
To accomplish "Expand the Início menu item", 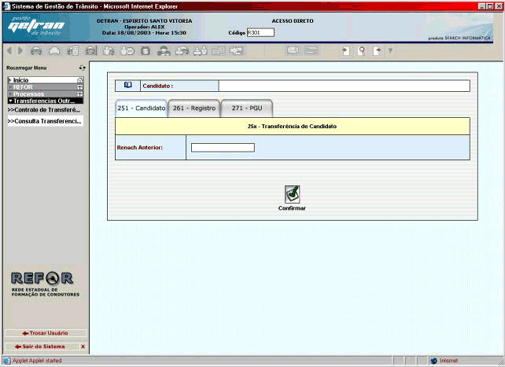I will point(46,80).
